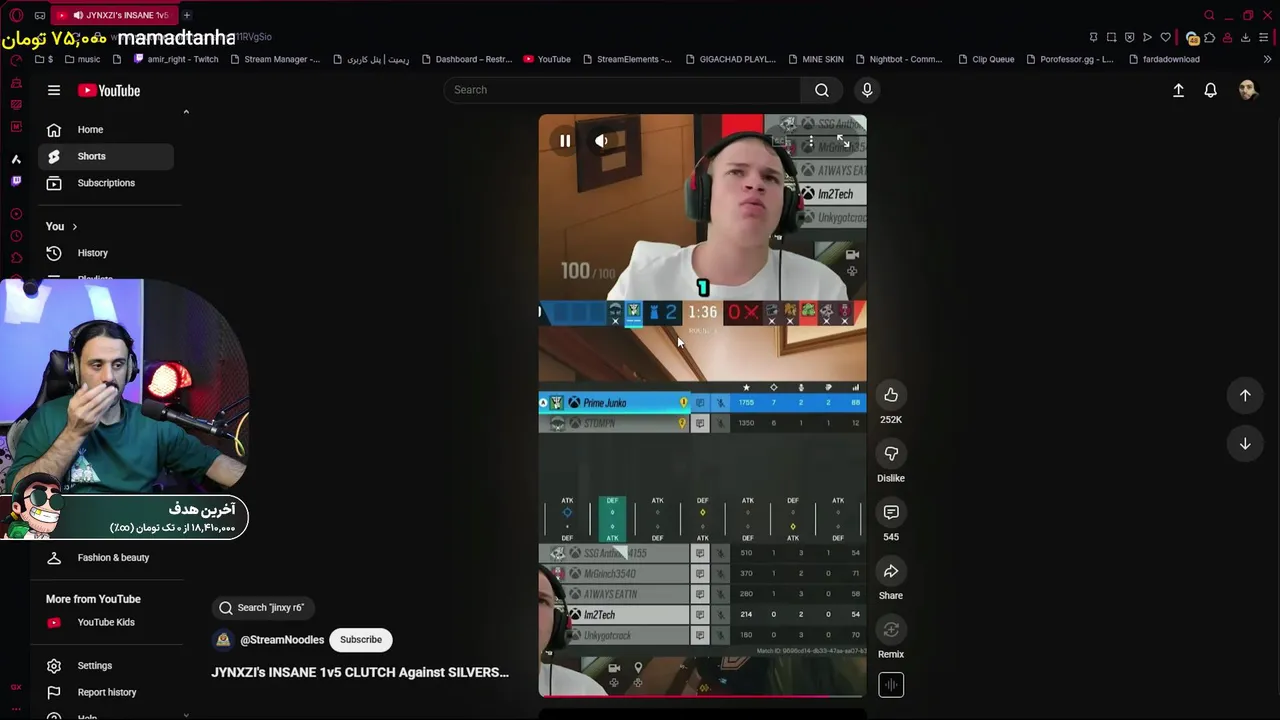1280x720 pixels.
Task: Click the pin icon in address bar
Action: (x=1093, y=38)
